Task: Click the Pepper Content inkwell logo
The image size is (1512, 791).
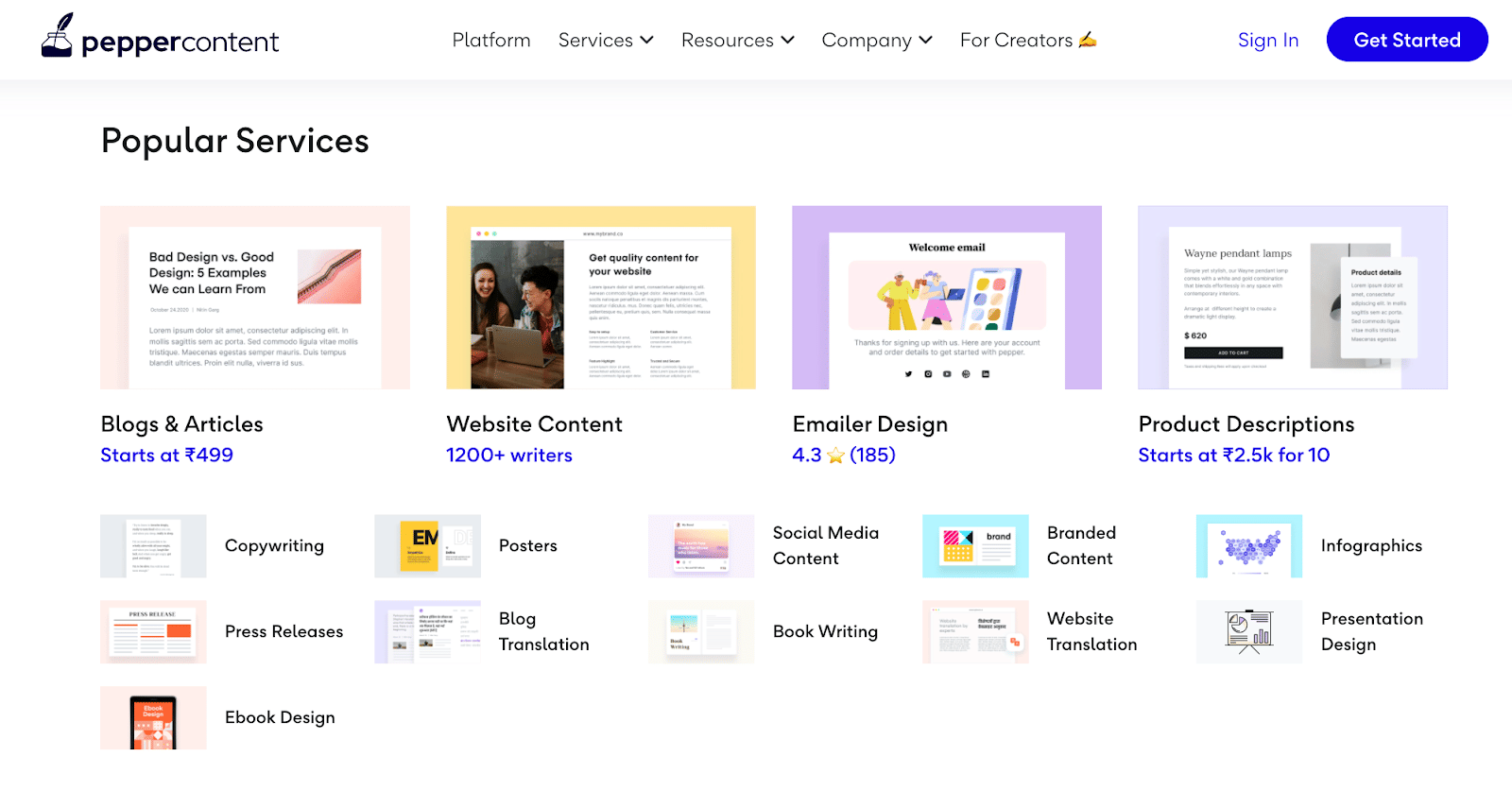Action: point(58,37)
